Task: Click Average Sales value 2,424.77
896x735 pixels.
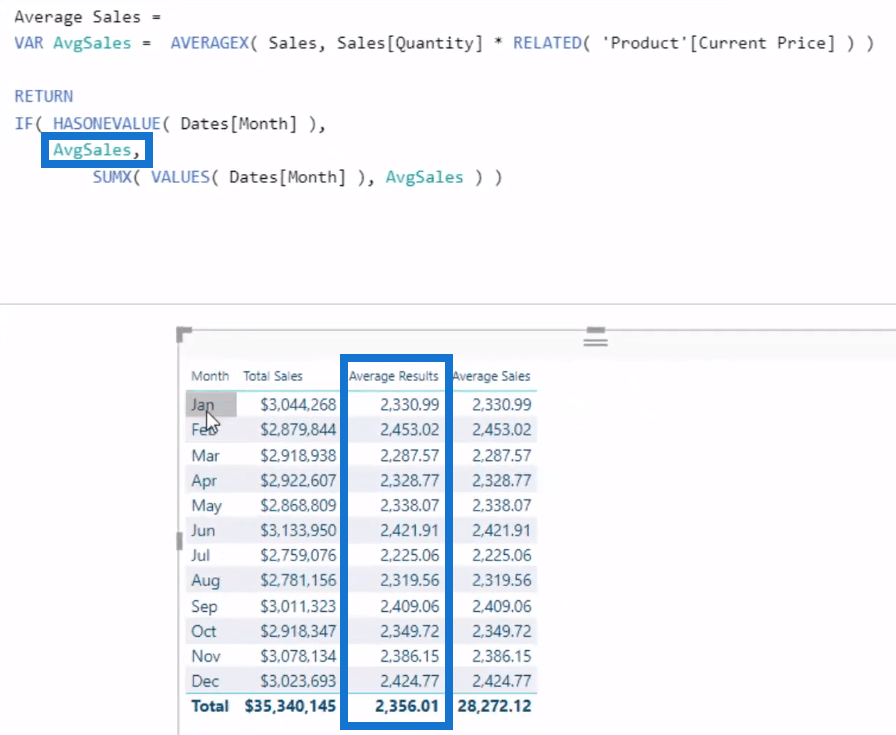Action: coord(502,681)
